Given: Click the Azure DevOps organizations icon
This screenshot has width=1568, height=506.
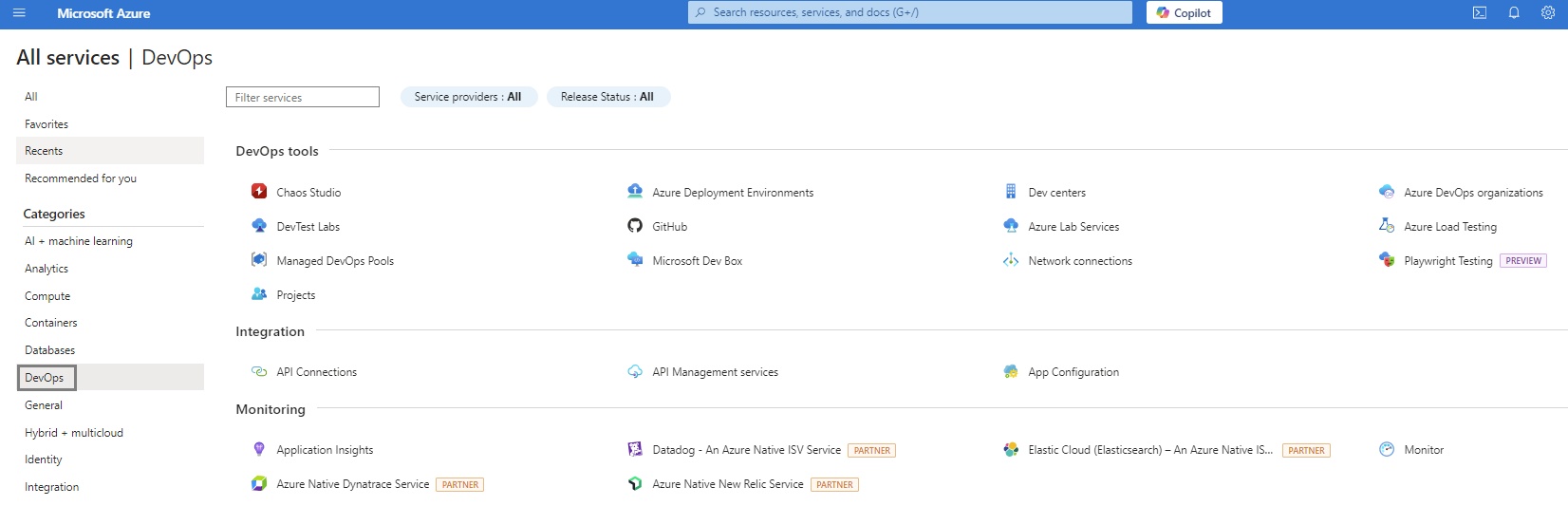Looking at the screenshot, I should [1387, 191].
